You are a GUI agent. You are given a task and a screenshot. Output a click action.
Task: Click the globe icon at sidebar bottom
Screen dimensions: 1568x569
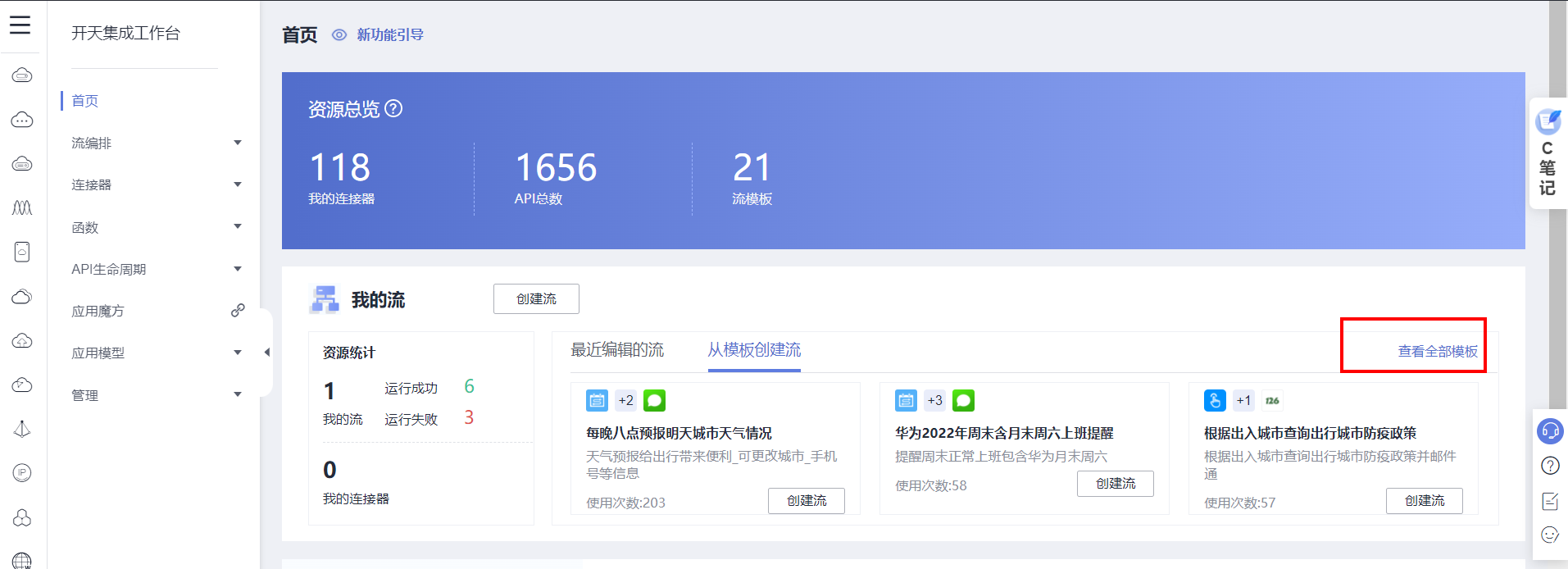coord(22,561)
